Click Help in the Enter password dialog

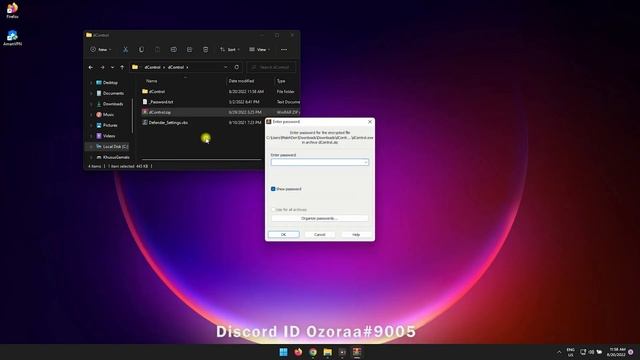point(356,235)
